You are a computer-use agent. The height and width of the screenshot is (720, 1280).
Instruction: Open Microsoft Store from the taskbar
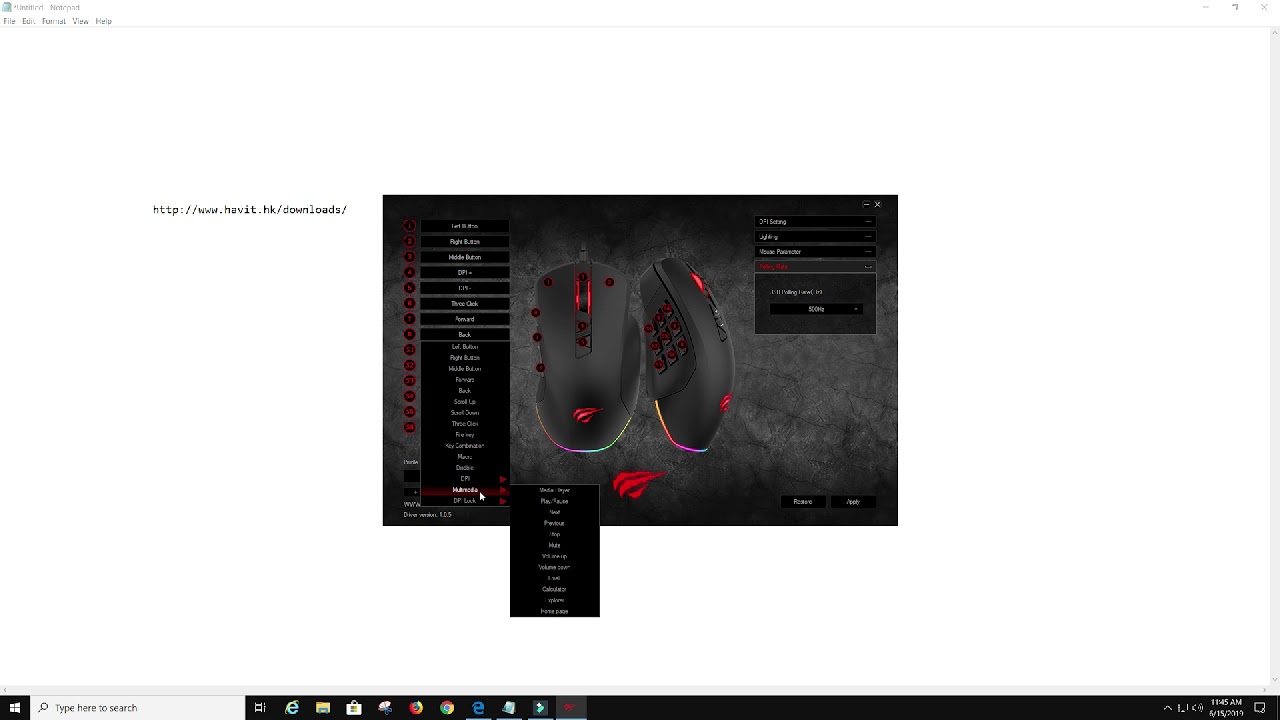click(x=354, y=708)
